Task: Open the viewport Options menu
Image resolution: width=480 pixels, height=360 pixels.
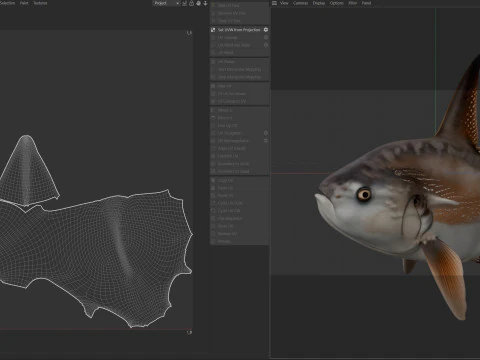Action: coord(336,3)
